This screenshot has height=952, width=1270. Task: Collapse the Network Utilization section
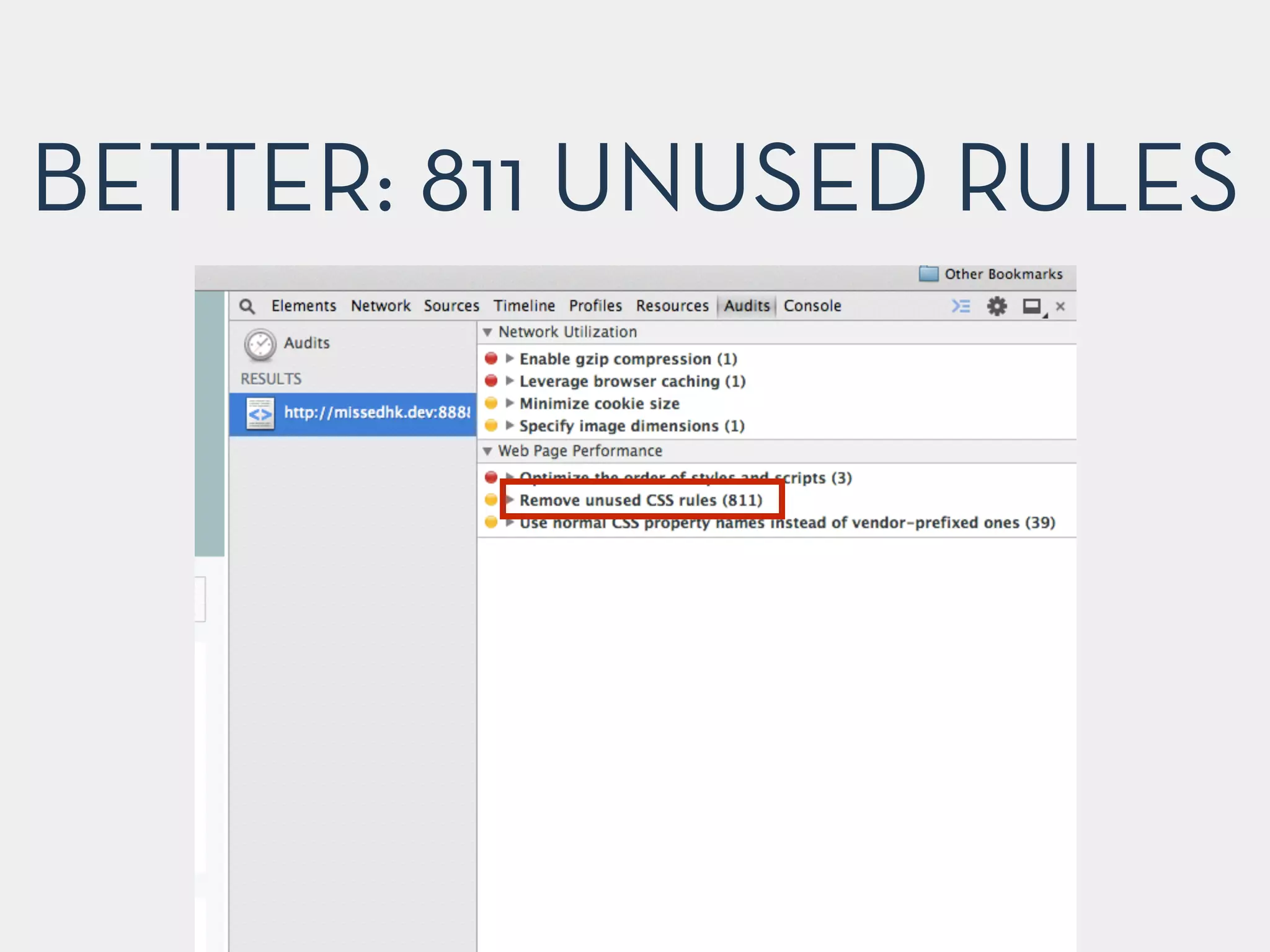tap(487, 332)
